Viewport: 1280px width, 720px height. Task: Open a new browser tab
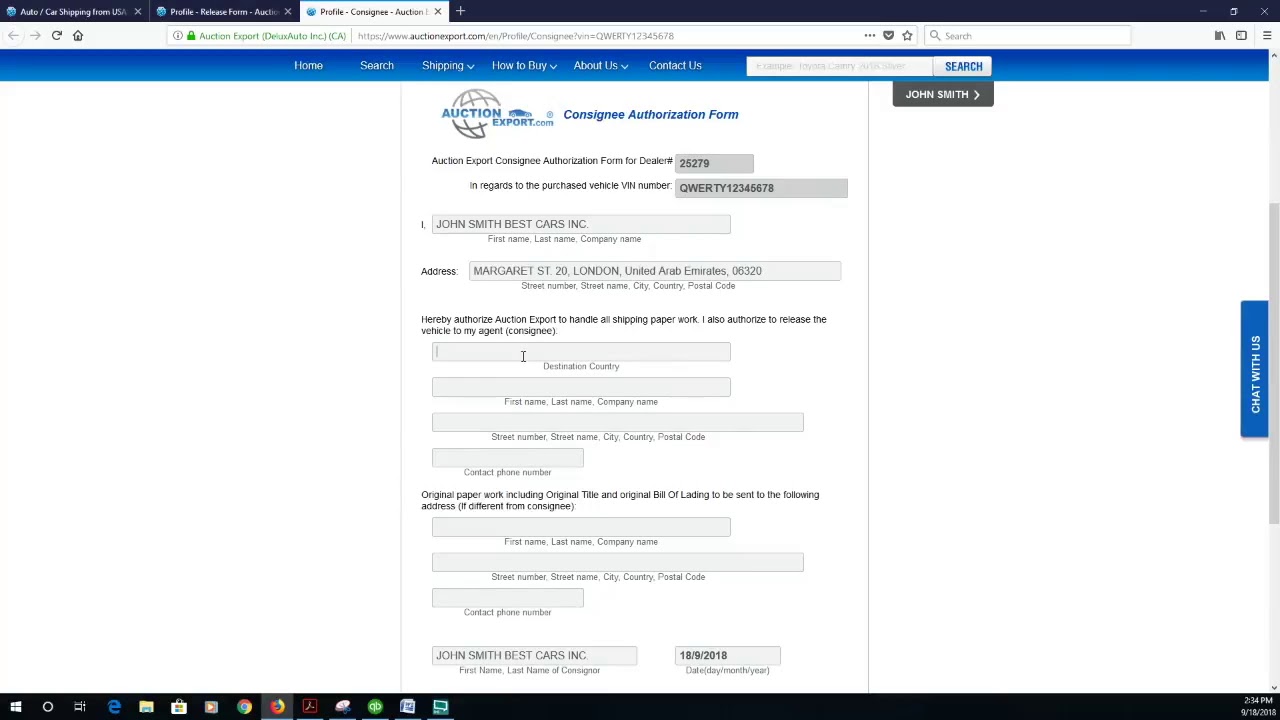(x=460, y=11)
